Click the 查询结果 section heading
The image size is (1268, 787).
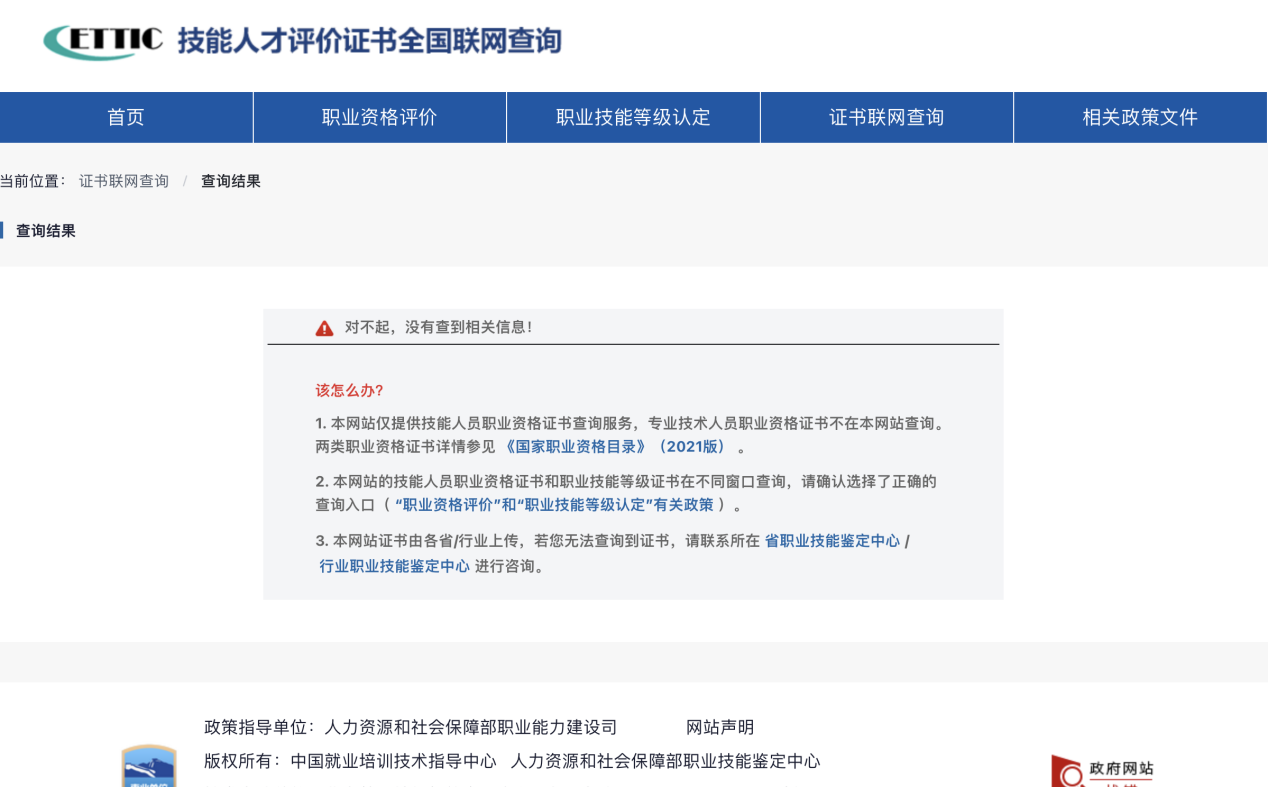pos(48,230)
